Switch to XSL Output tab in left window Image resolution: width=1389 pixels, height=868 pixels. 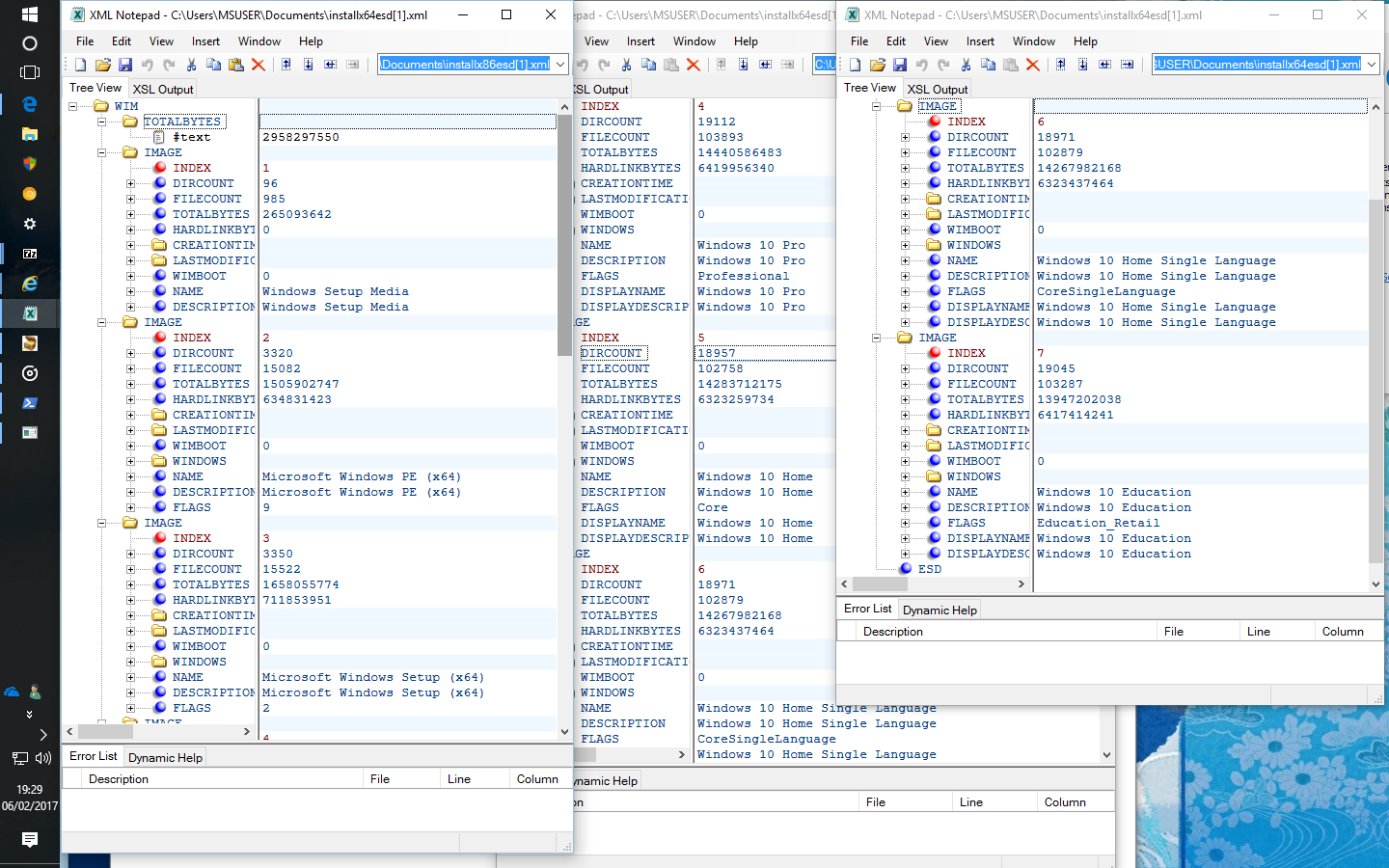(163, 89)
